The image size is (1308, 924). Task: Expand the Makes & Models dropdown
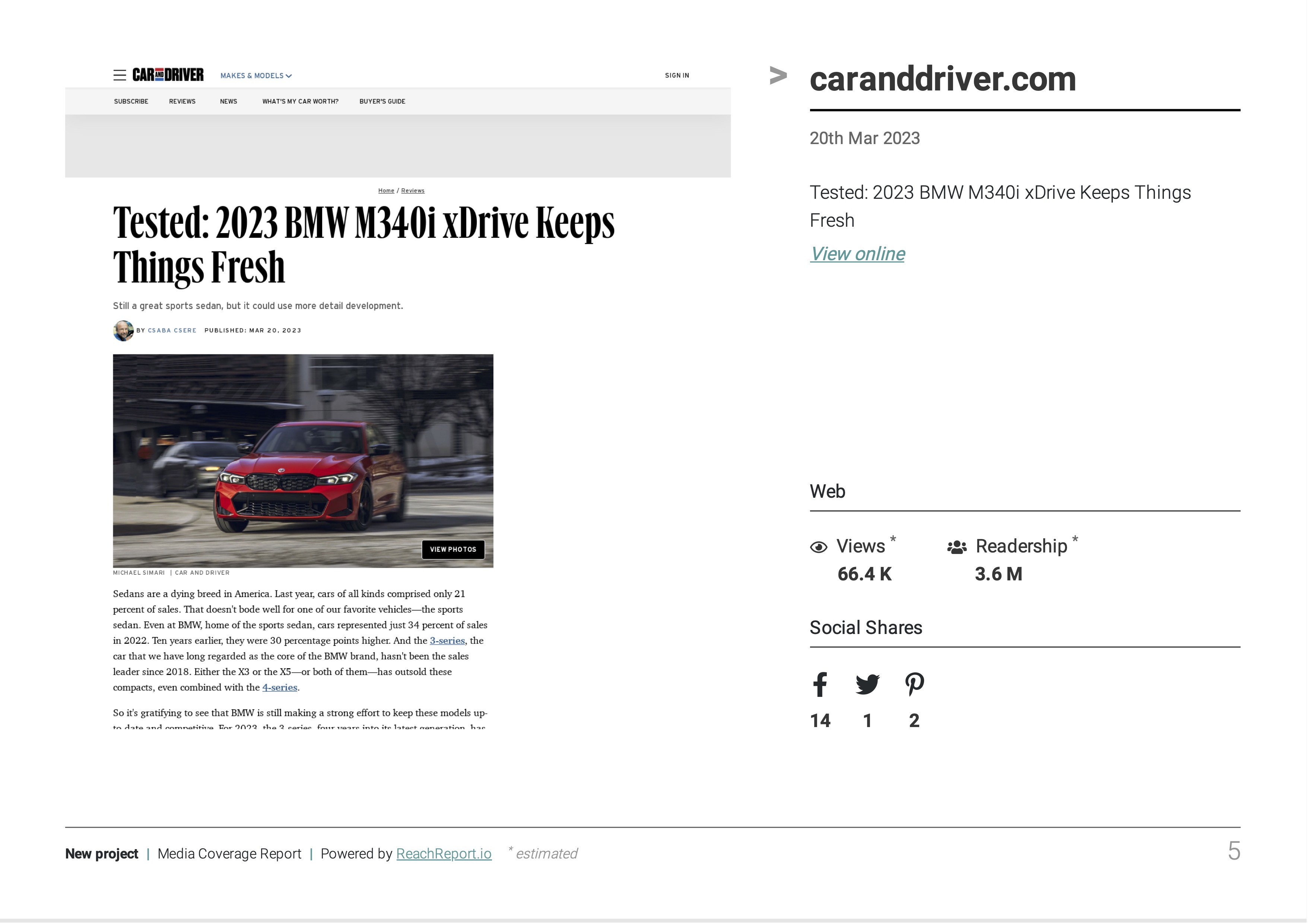point(256,76)
